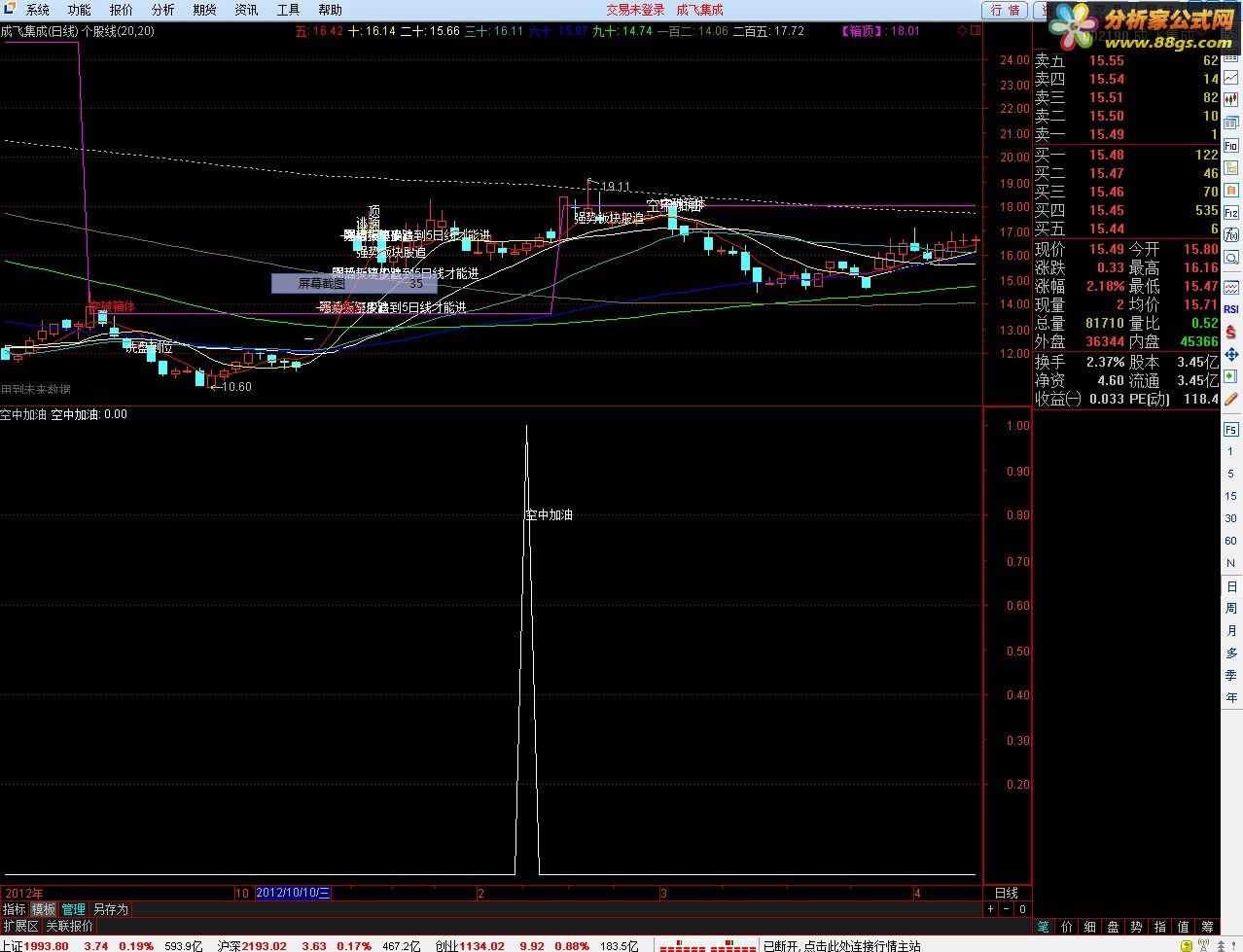Click the tree structure icon in right toolbar
The height and width of the screenshot is (952, 1243).
[x=1230, y=166]
